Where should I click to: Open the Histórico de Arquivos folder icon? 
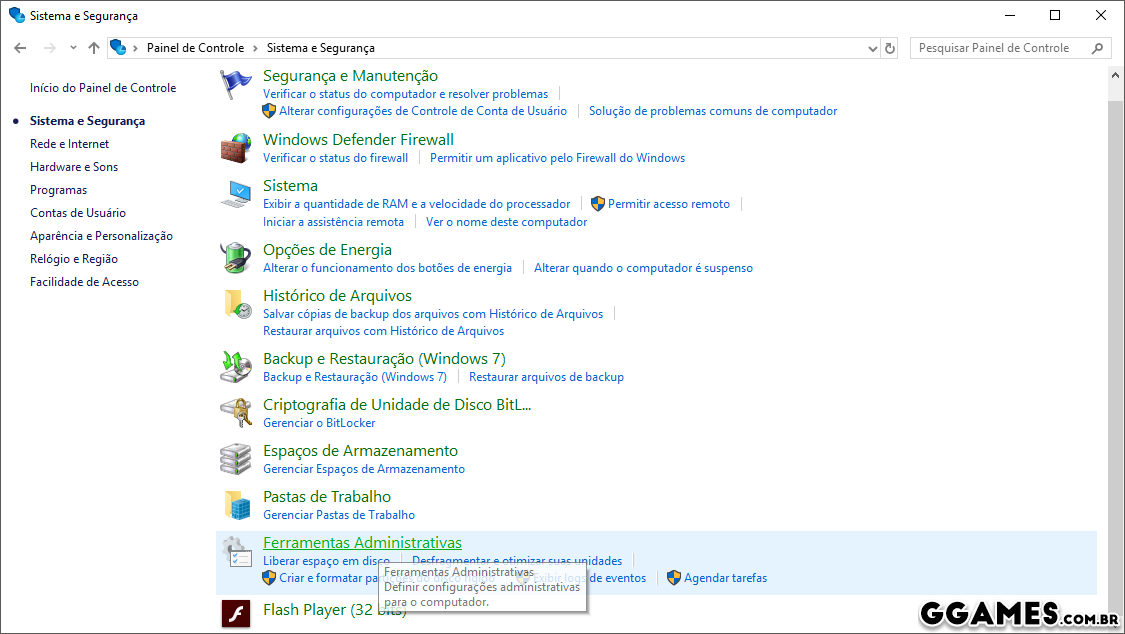click(236, 304)
